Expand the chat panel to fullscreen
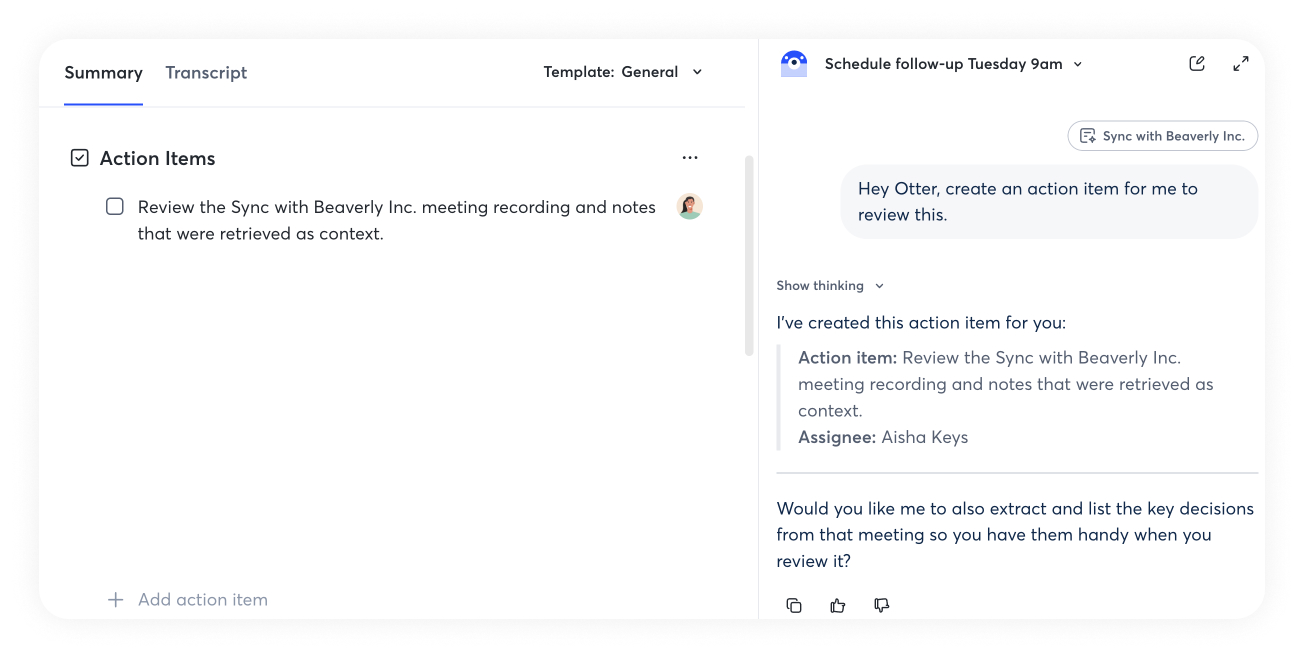 pos(1240,64)
